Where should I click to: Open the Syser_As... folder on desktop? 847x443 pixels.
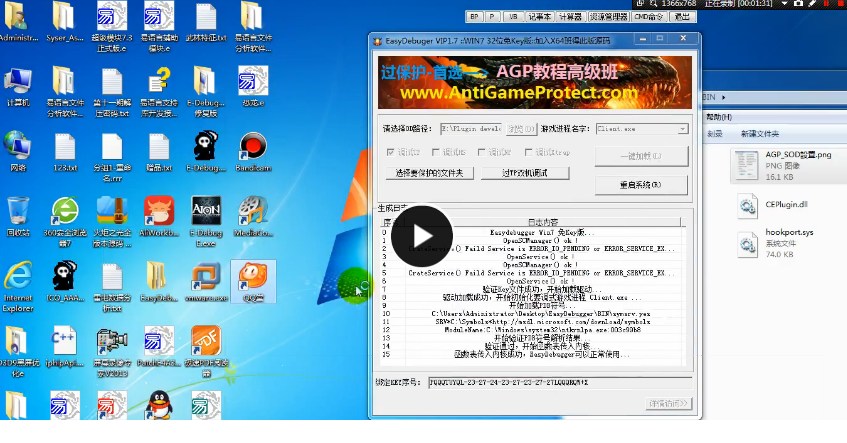pos(65,22)
